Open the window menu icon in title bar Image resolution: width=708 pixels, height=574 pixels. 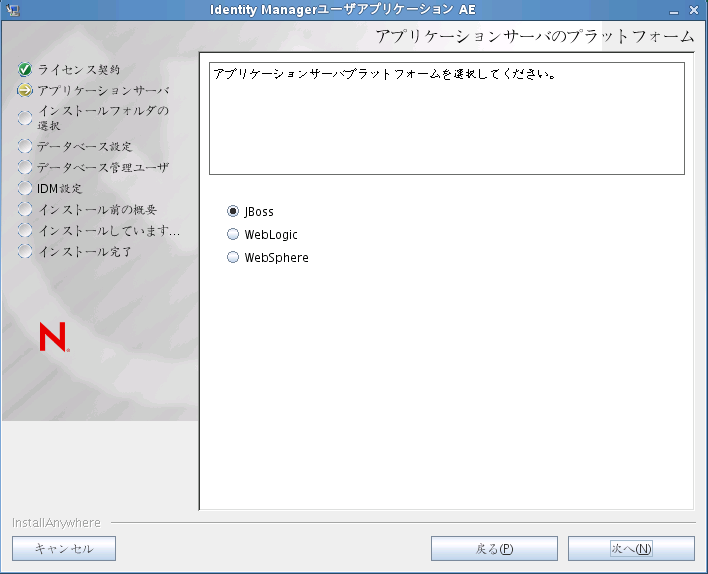[x=13, y=9]
